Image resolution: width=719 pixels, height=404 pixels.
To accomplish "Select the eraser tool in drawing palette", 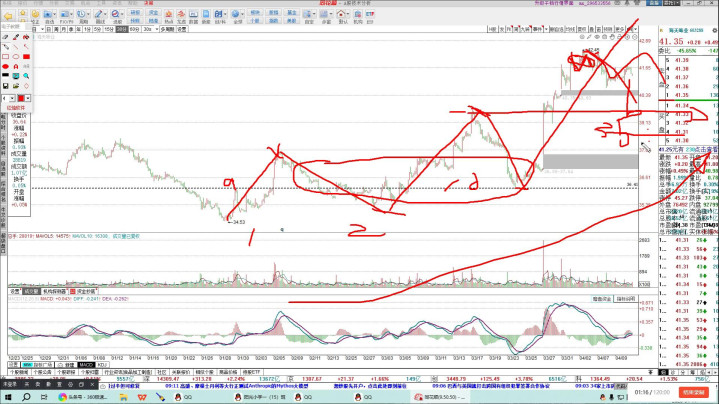I will [x=6, y=37].
